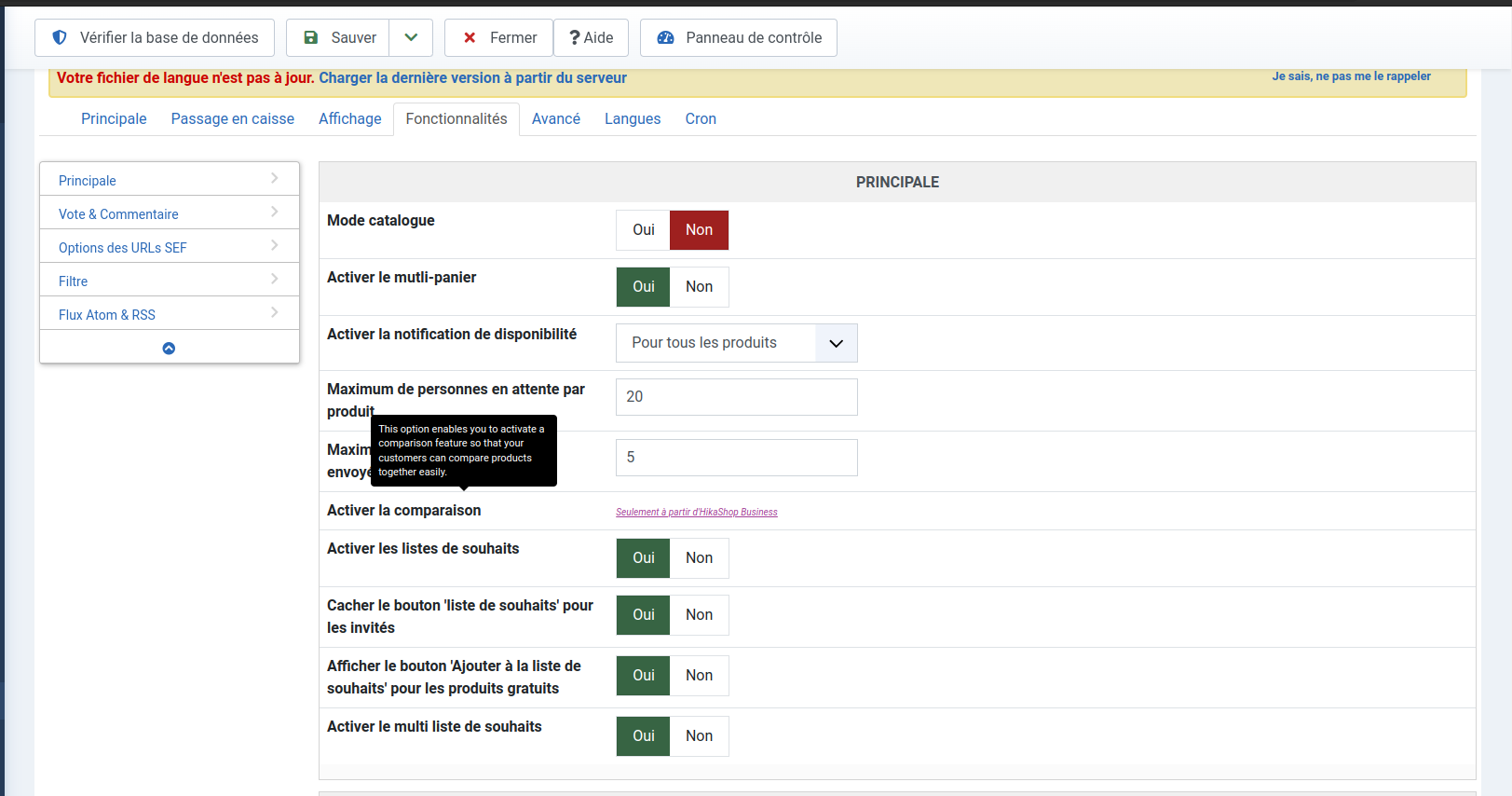Click the question mark help icon
This screenshot has width=1512, height=796.
click(575, 37)
